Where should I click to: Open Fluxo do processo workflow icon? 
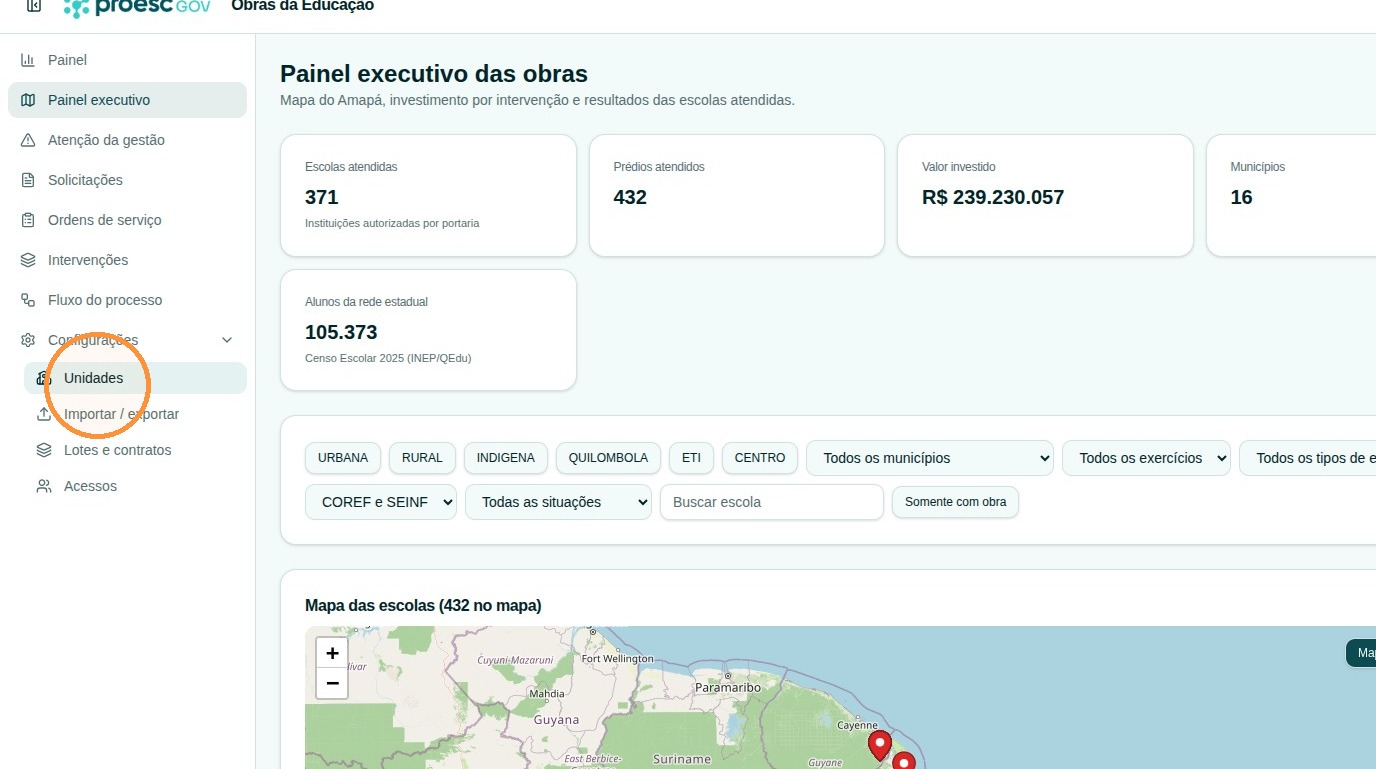point(28,300)
